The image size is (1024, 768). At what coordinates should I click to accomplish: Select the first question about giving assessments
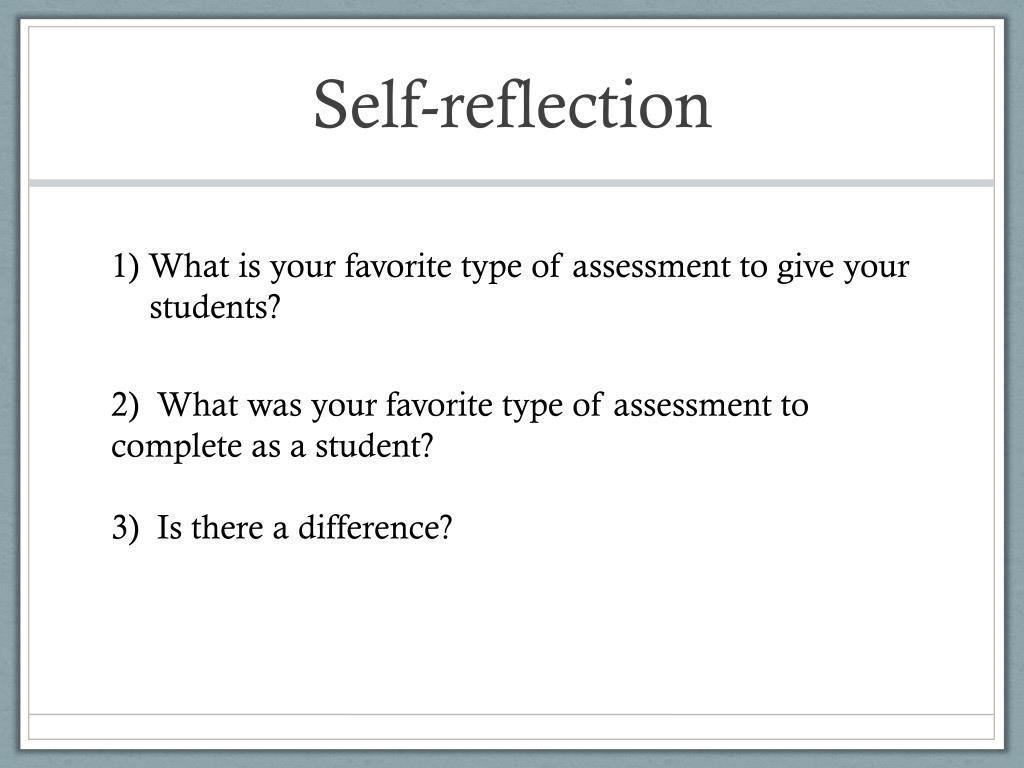pos(511,286)
